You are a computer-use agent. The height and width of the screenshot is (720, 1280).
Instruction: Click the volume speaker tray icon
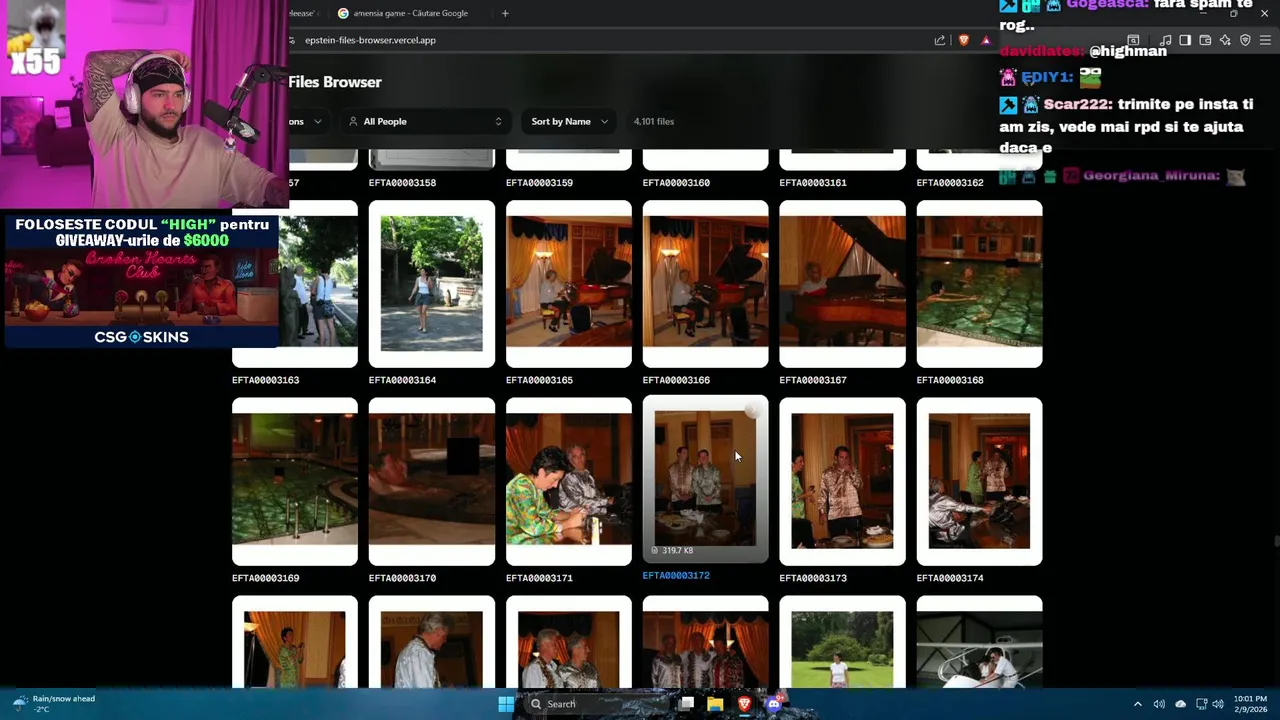click(x=1159, y=704)
